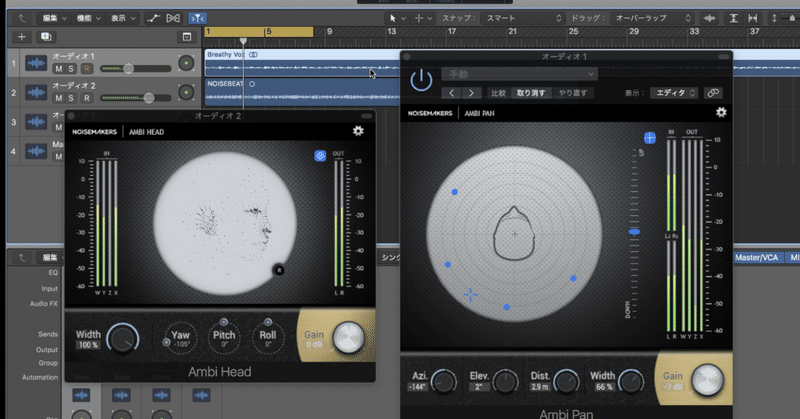Click the Yaw value '-105°'

pos(181,344)
